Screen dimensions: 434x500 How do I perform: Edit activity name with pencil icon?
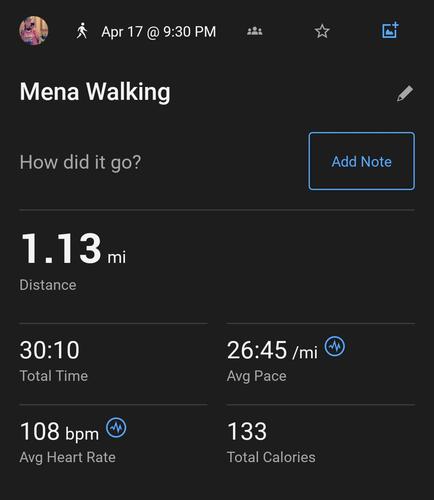pyautogui.click(x=405, y=93)
